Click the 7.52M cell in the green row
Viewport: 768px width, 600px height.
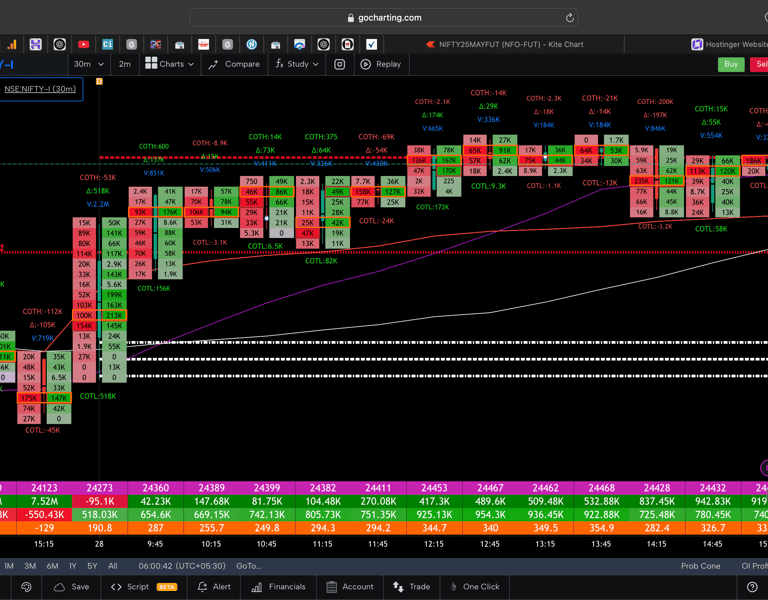(x=44, y=502)
